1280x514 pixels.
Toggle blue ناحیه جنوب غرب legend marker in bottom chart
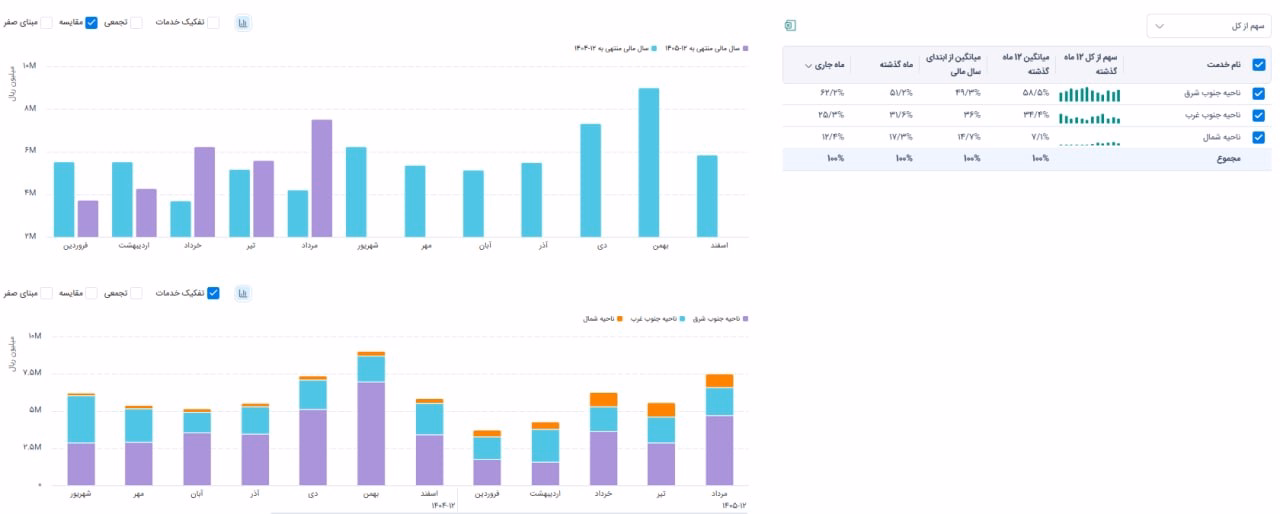tap(683, 319)
